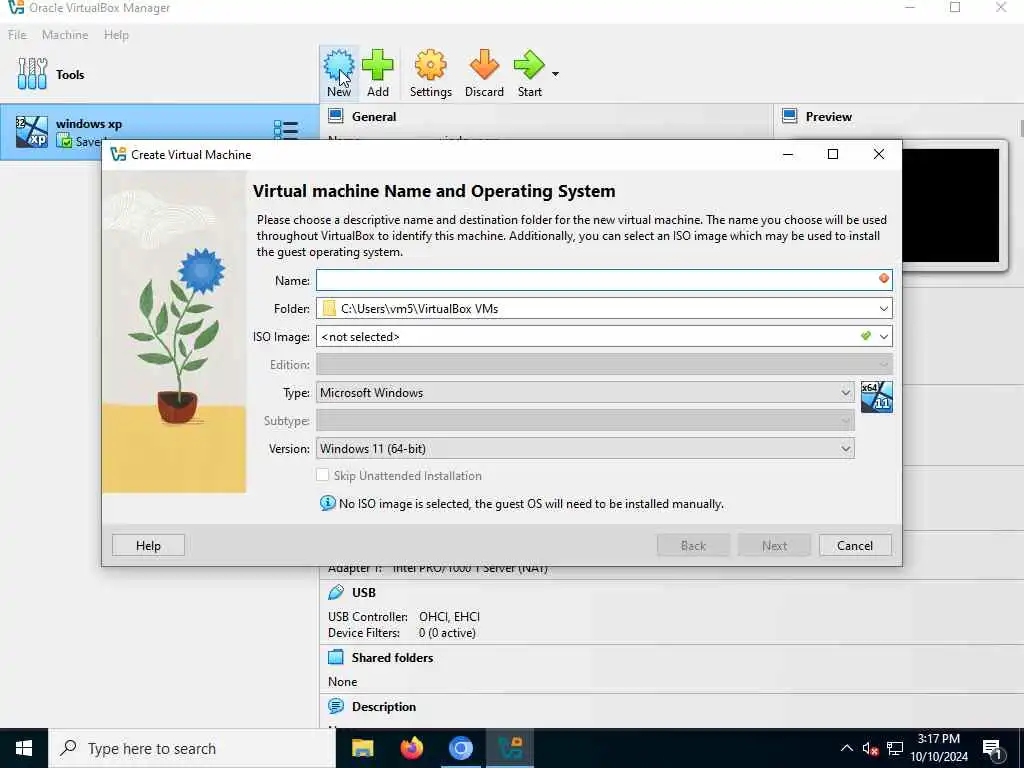
Task: Click the New machine toolbar icon
Action: tap(339, 66)
